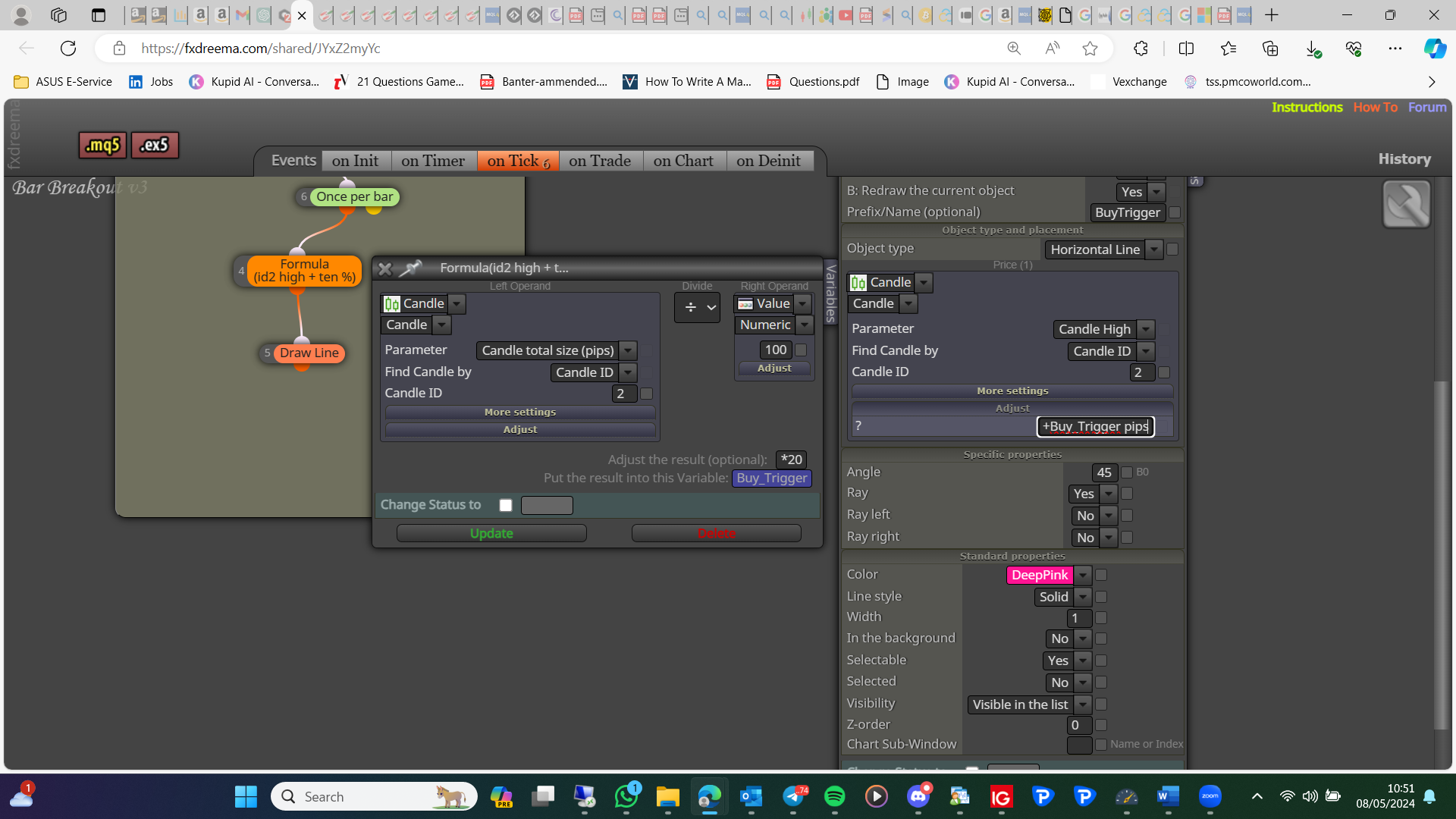Toggle checkbox beside Object type Horizontal Line
The width and height of the screenshot is (1456, 819).
click(1172, 249)
